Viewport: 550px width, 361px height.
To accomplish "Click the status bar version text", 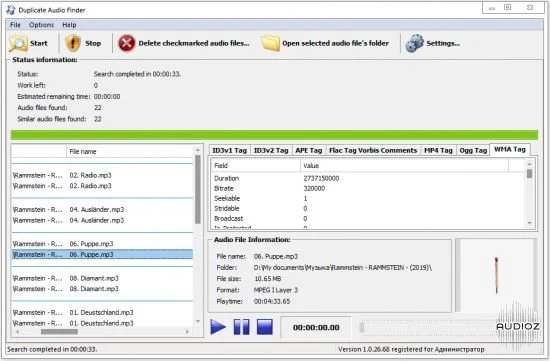I will [x=411, y=349].
